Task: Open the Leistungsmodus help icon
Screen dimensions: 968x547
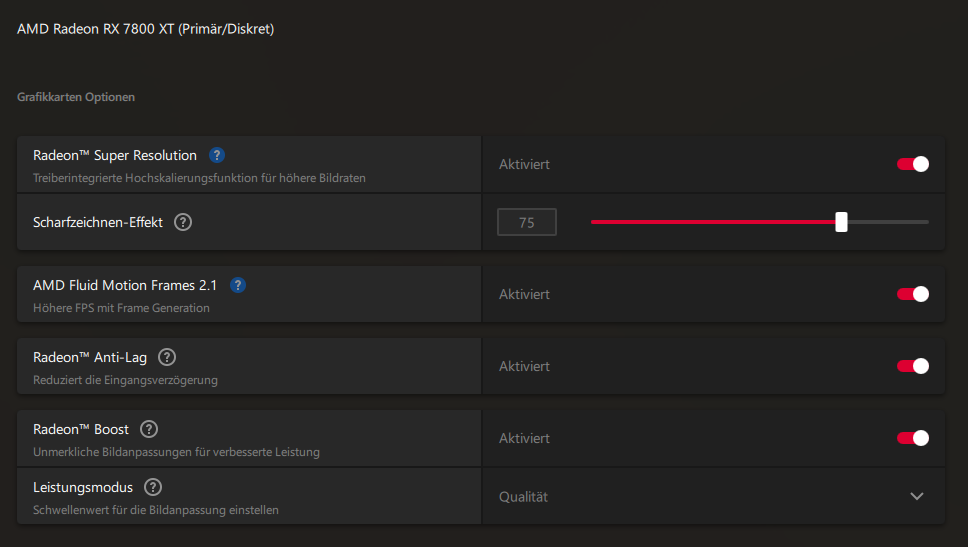Action: (153, 487)
